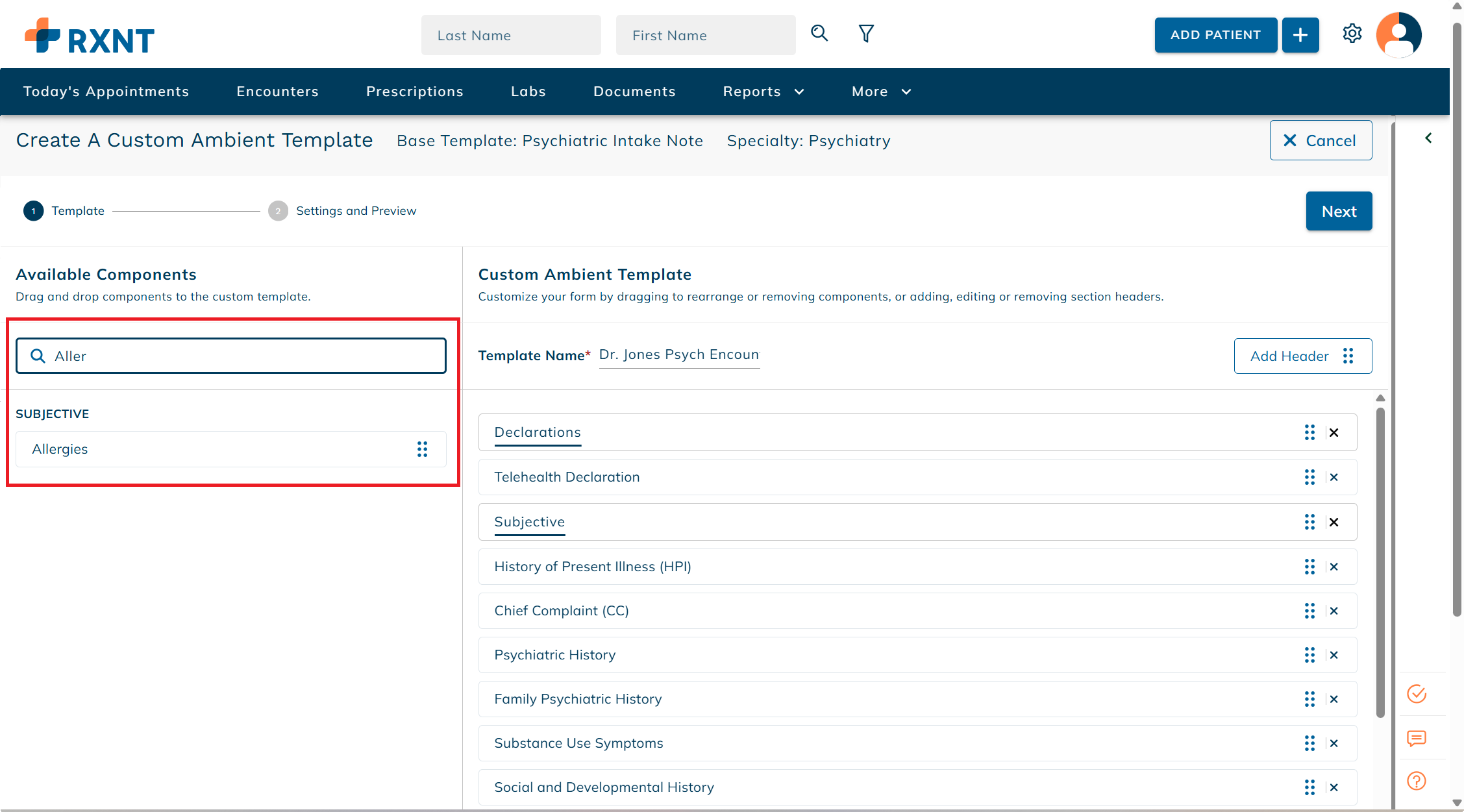Open the patient filter funnel icon
This screenshot has width=1464, height=812.
pyautogui.click(x=866, y=34)
